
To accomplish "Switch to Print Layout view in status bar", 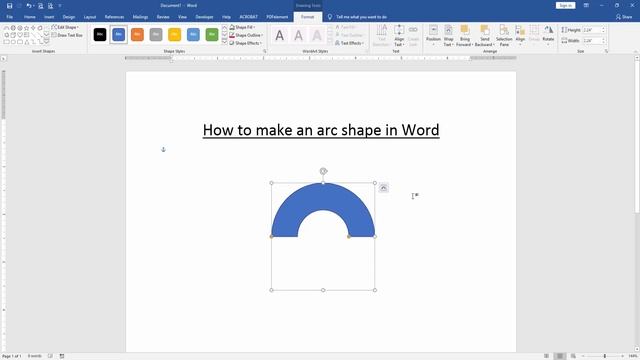I will [560, 356].
